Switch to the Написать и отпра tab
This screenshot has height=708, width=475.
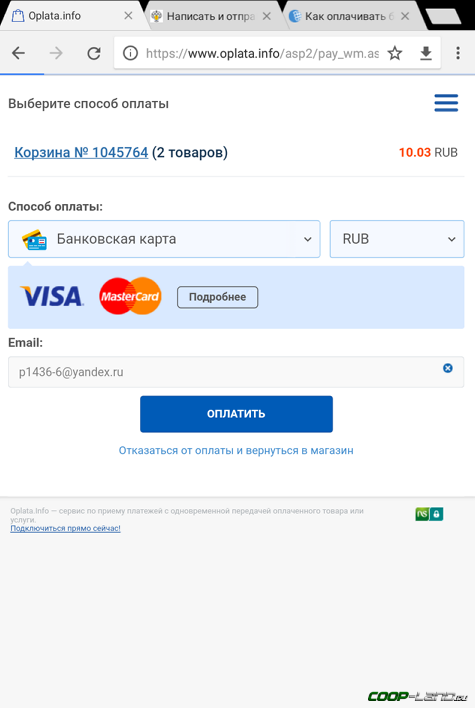[210, 16]
